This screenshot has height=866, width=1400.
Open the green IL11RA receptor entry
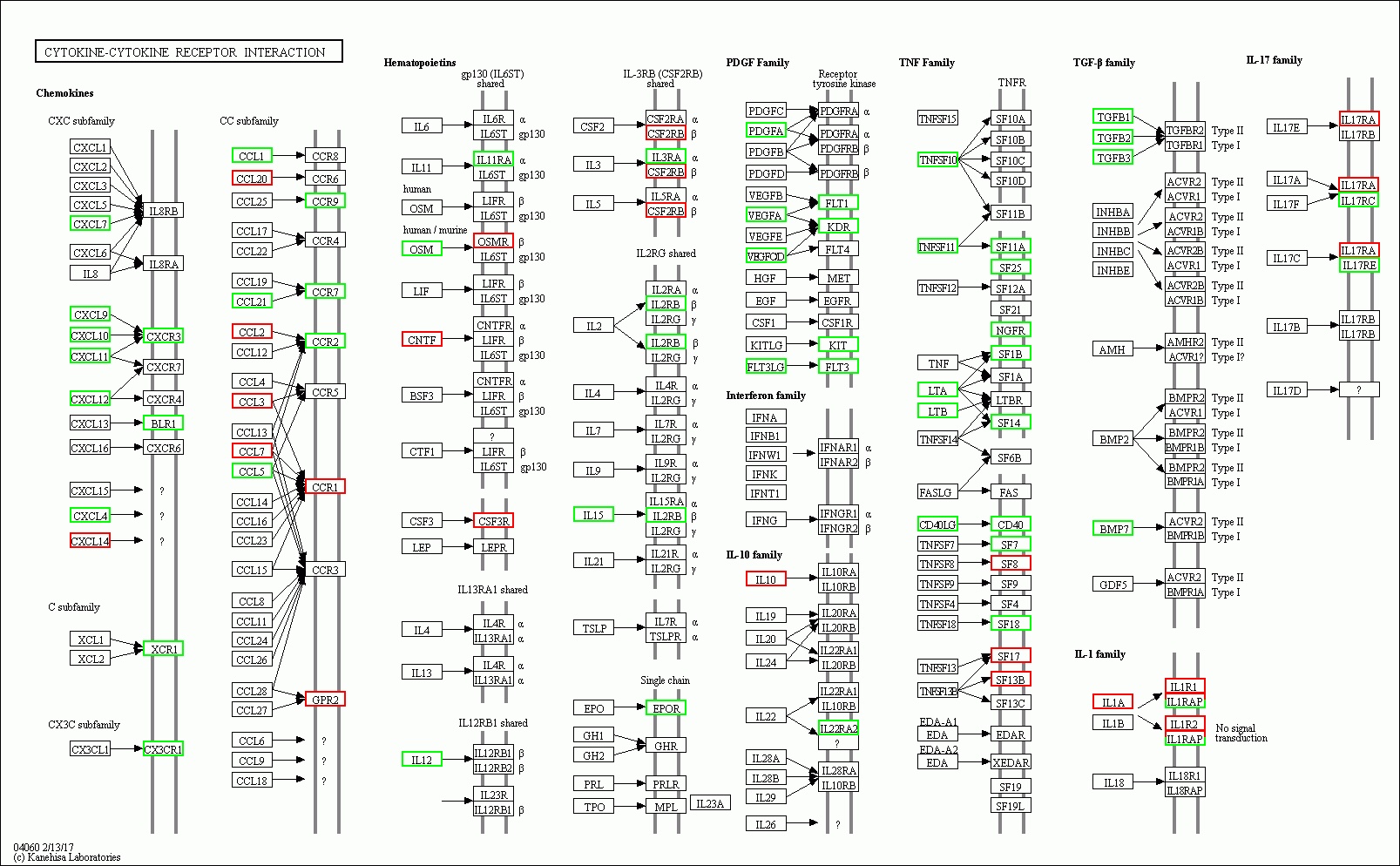coord(493,159)
